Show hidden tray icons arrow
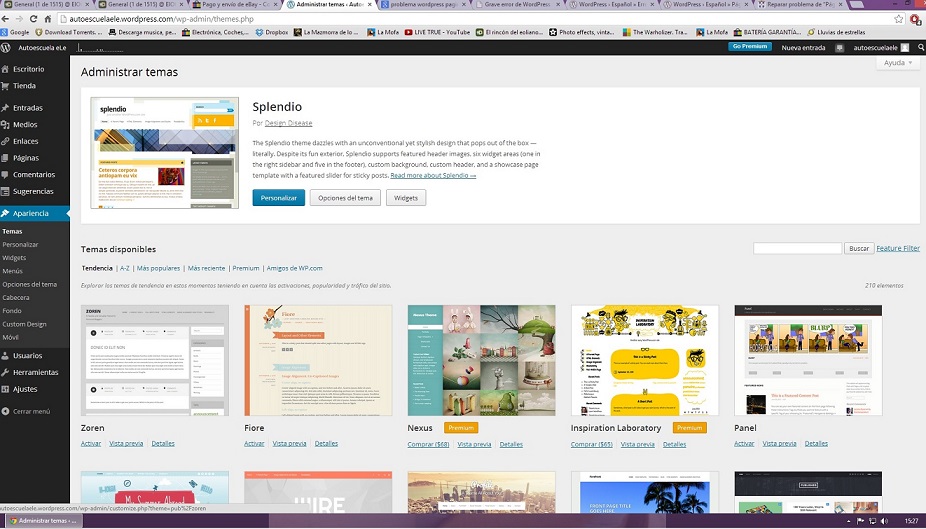Image resolution: width=926 pixels, height=529 pixels. pos(849,521)
